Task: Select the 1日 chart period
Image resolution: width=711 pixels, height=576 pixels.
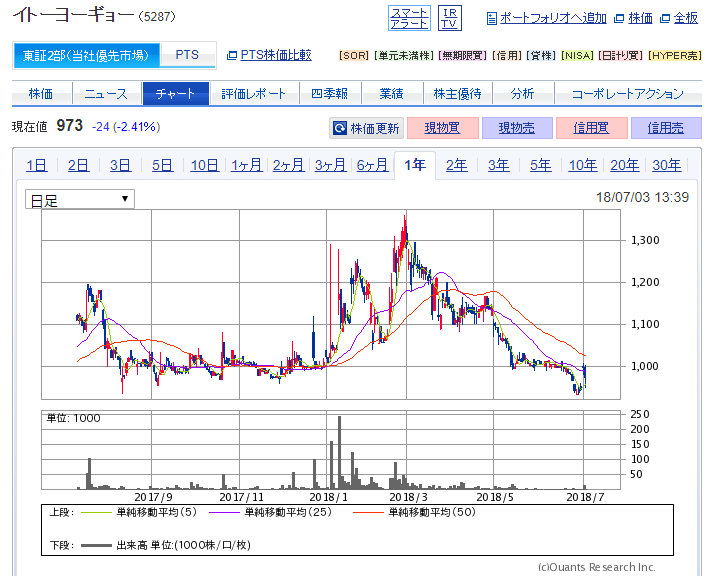Action: click(x=37, y=165)
